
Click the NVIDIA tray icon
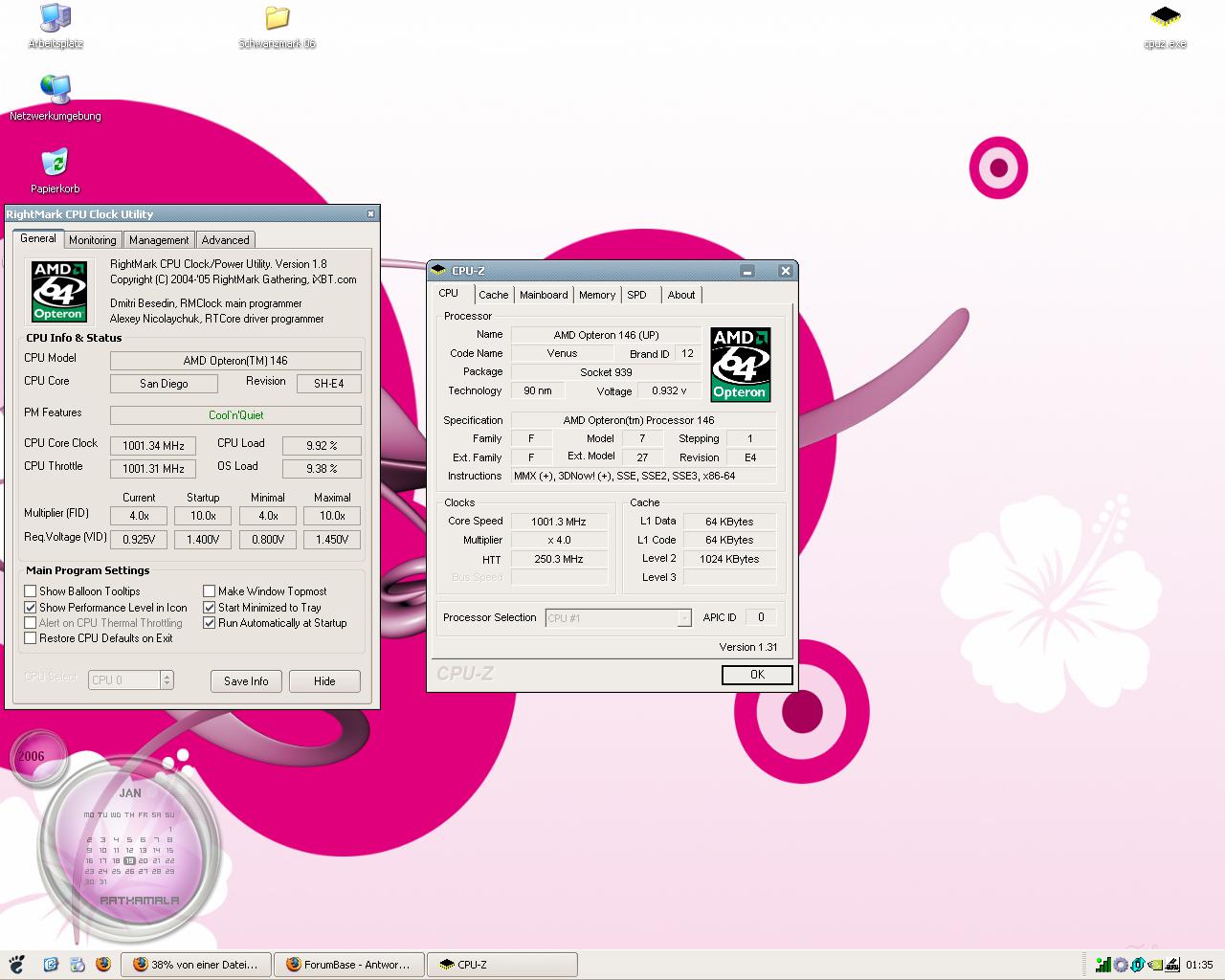(x=1155, y=965)
